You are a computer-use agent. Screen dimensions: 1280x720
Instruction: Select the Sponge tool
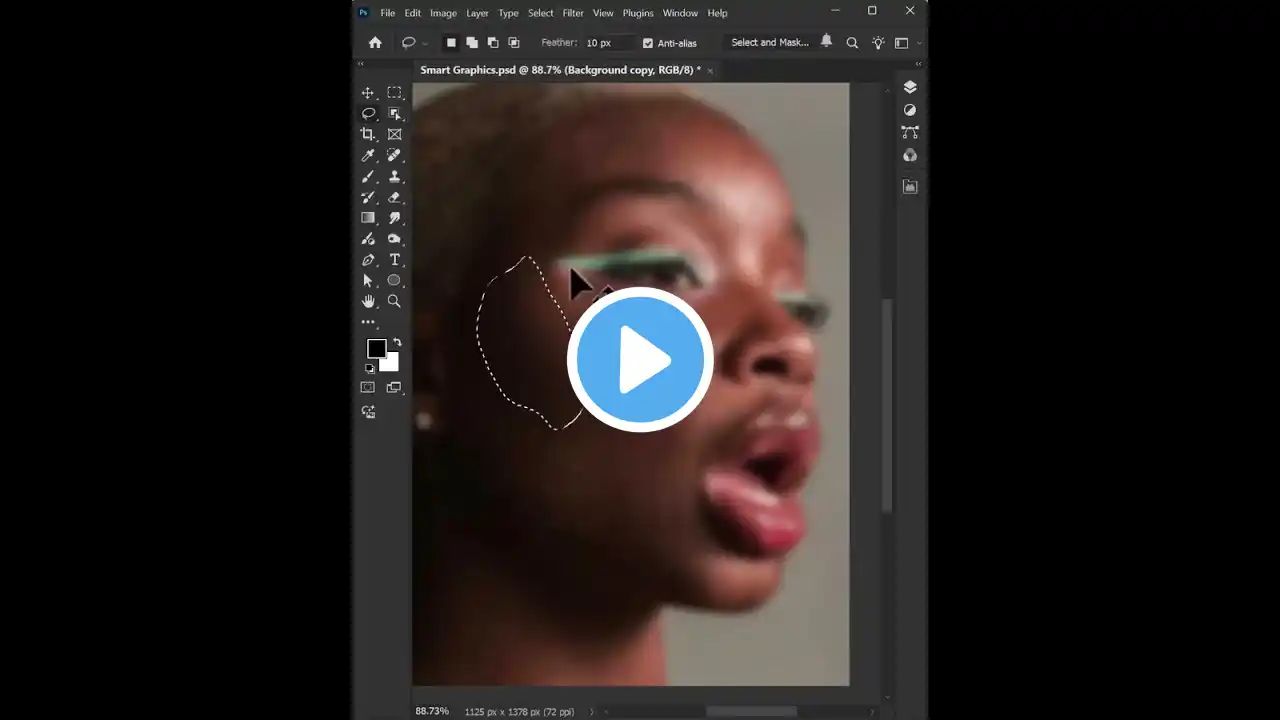394,239
